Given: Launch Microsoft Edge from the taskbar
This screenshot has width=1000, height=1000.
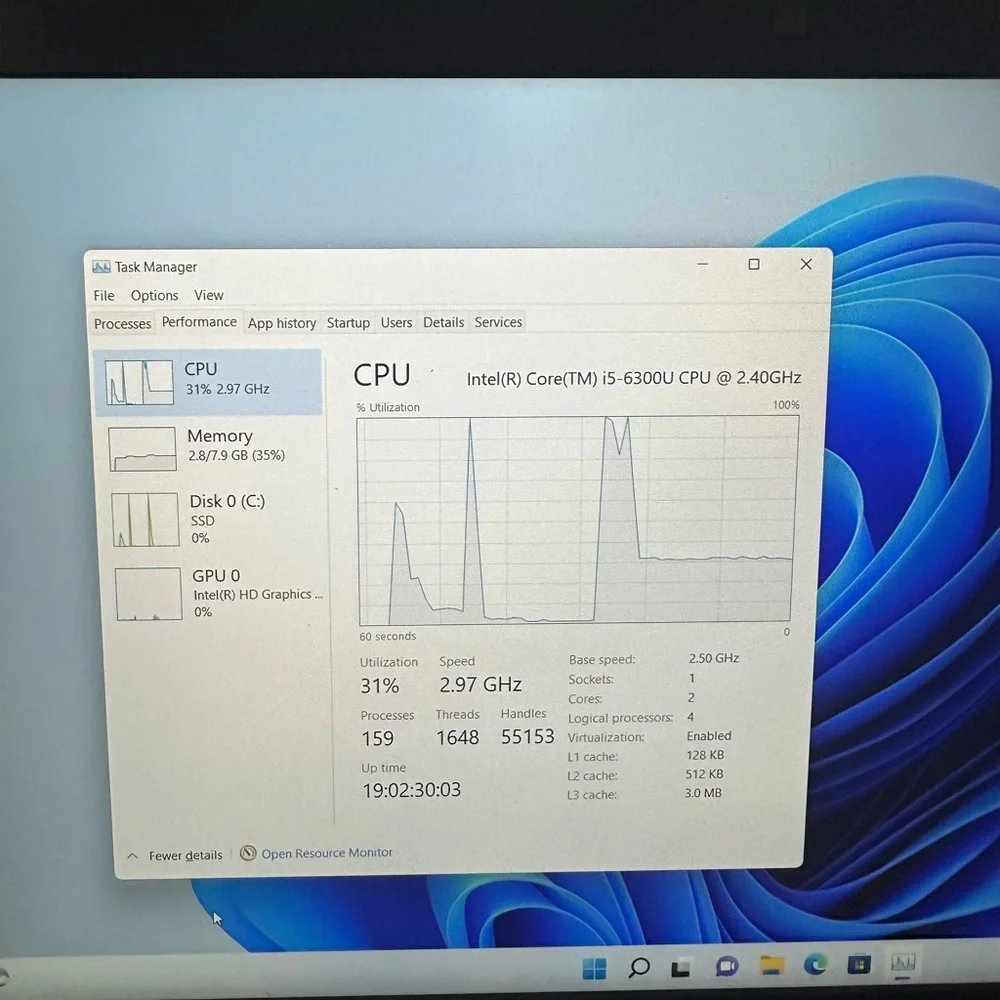Looking at the screenshot, I should (x=815, y=964).
